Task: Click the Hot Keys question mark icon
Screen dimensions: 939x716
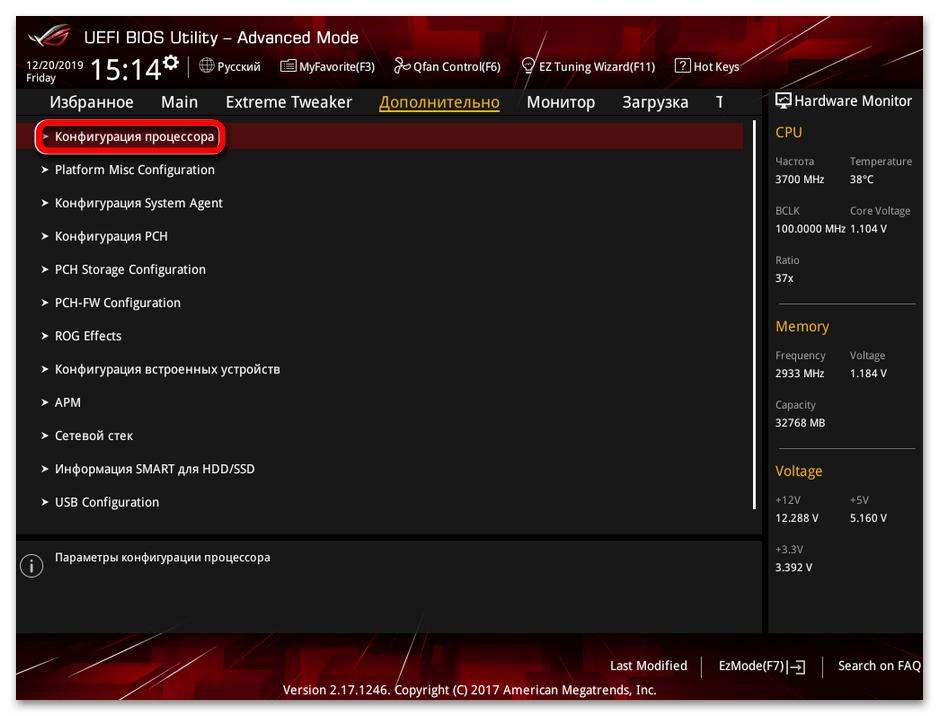Action: pyautogui.click(x=682, y=66)
